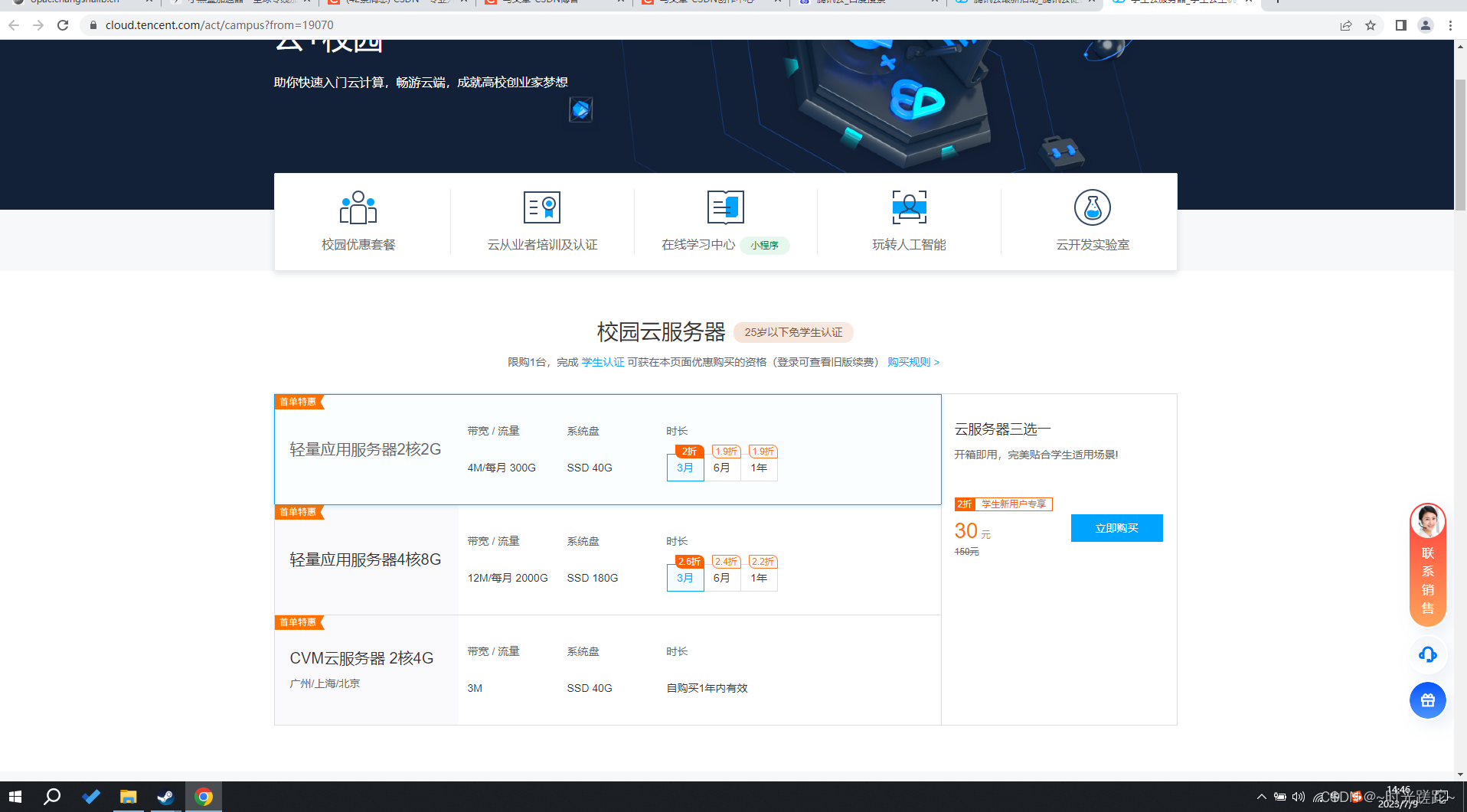Open Windows taskbar search
The width and height of the screenshot is (1467, 812).
pyautogui.click(x=52, y=797)
